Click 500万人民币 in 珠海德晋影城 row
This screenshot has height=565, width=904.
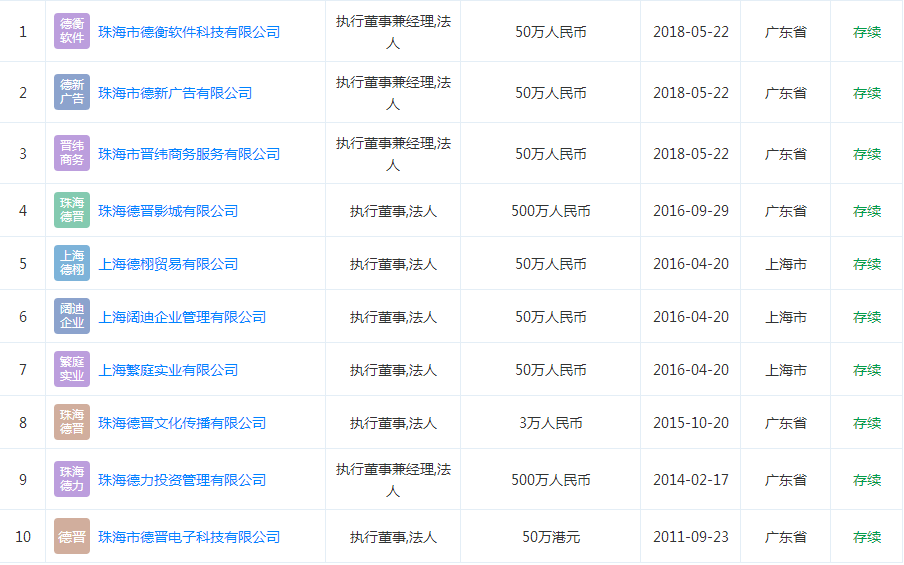click(551, 211)
